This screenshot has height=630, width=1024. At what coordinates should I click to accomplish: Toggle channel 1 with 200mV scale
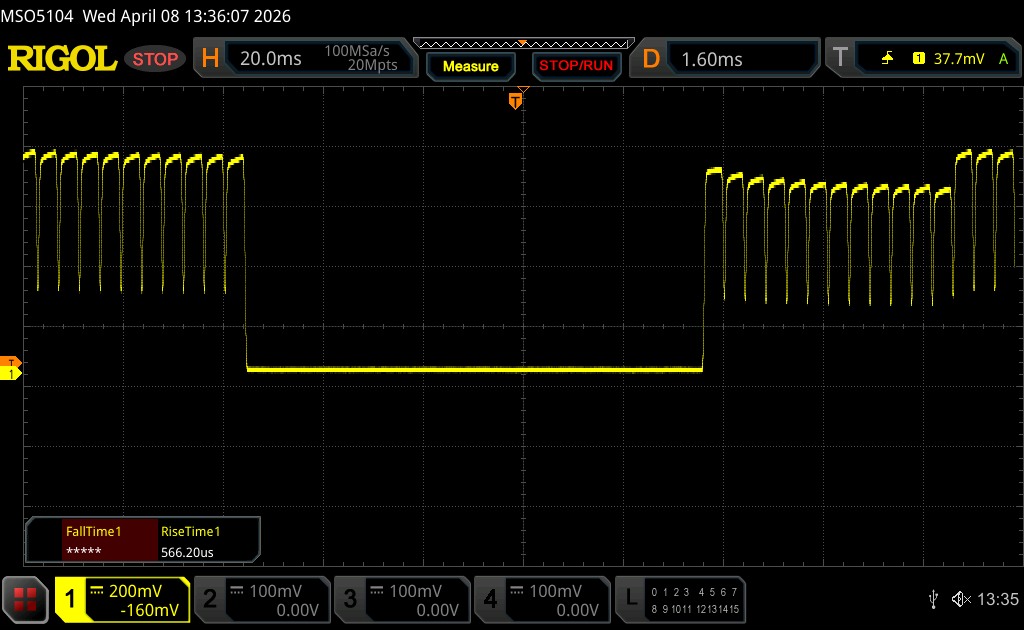pyautogui.click(x=122, y=599)
